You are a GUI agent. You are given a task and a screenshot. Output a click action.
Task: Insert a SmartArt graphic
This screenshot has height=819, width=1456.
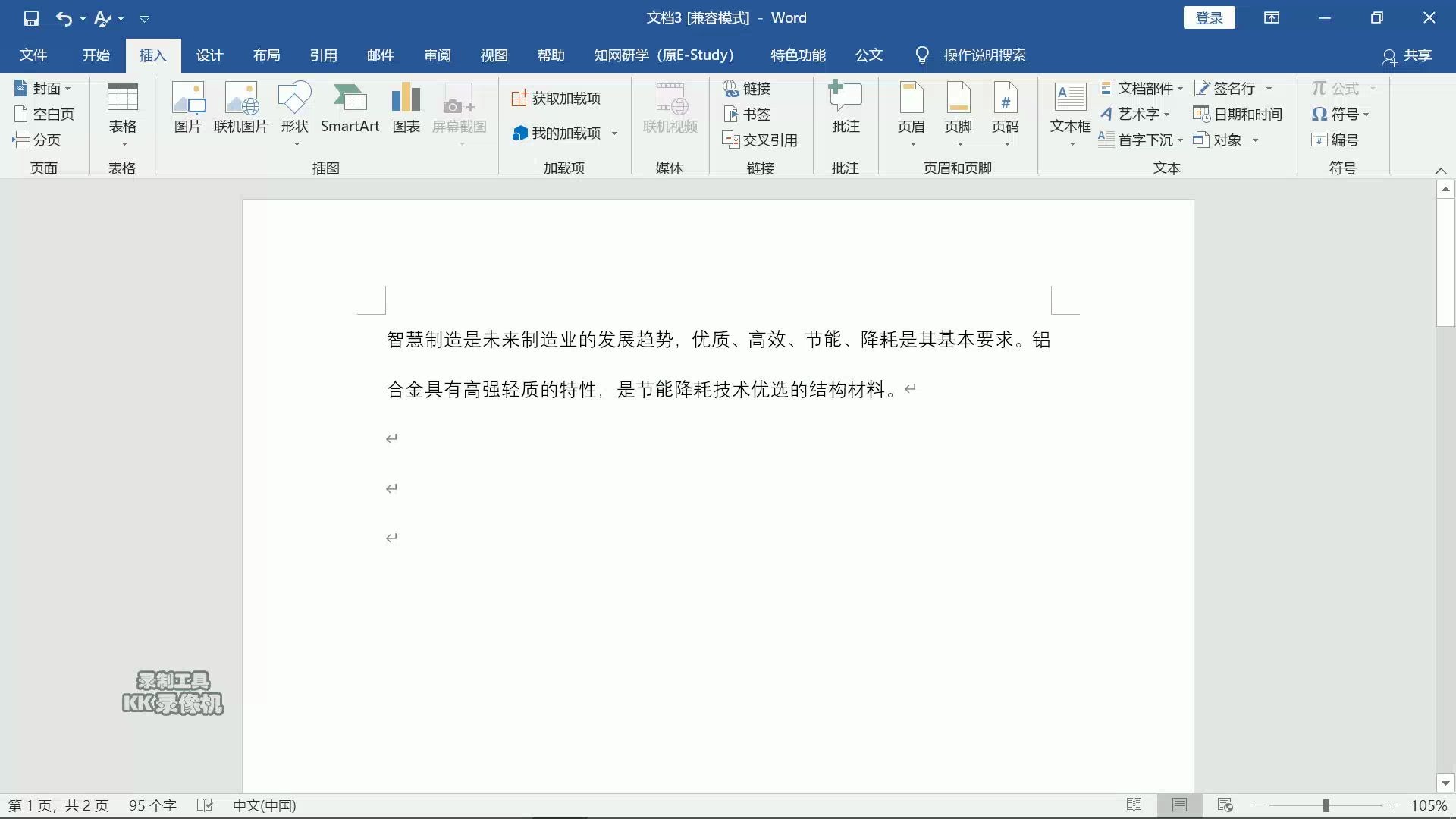350,108
